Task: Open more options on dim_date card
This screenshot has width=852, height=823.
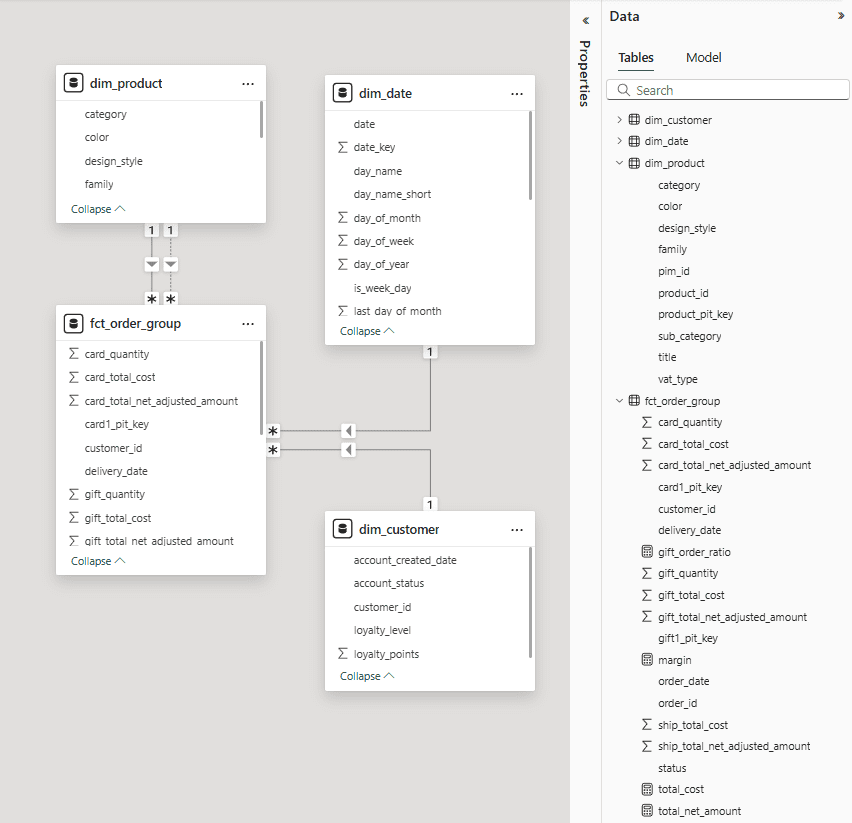Action: (517, 93)
